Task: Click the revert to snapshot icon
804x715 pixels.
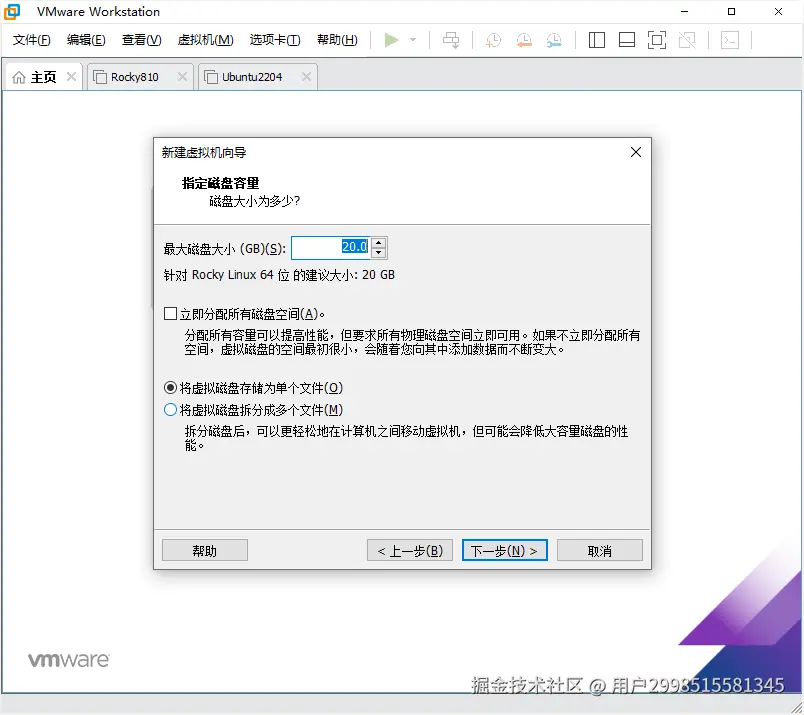Action: coord(524,40)
